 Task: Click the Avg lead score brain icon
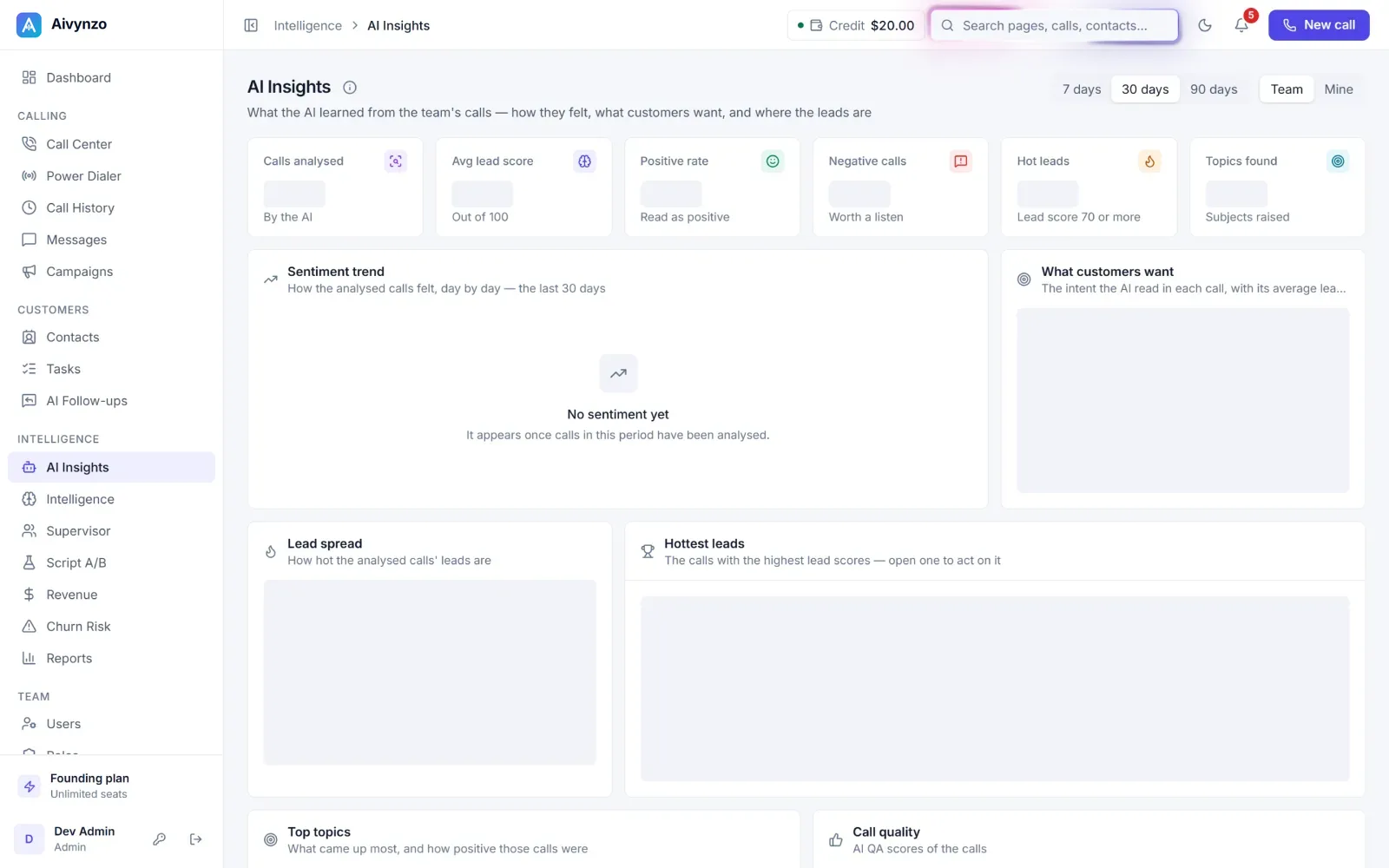pos(584,161)
